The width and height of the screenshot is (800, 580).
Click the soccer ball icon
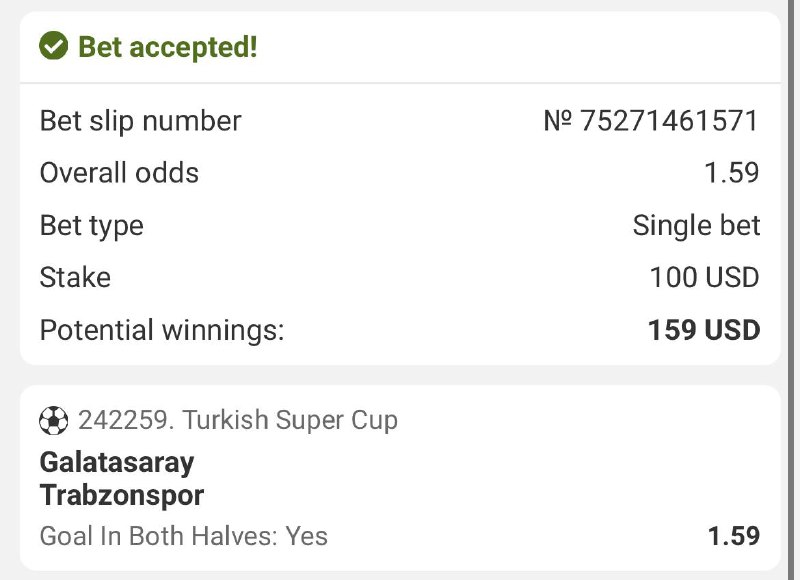click(x=53, y=421)
